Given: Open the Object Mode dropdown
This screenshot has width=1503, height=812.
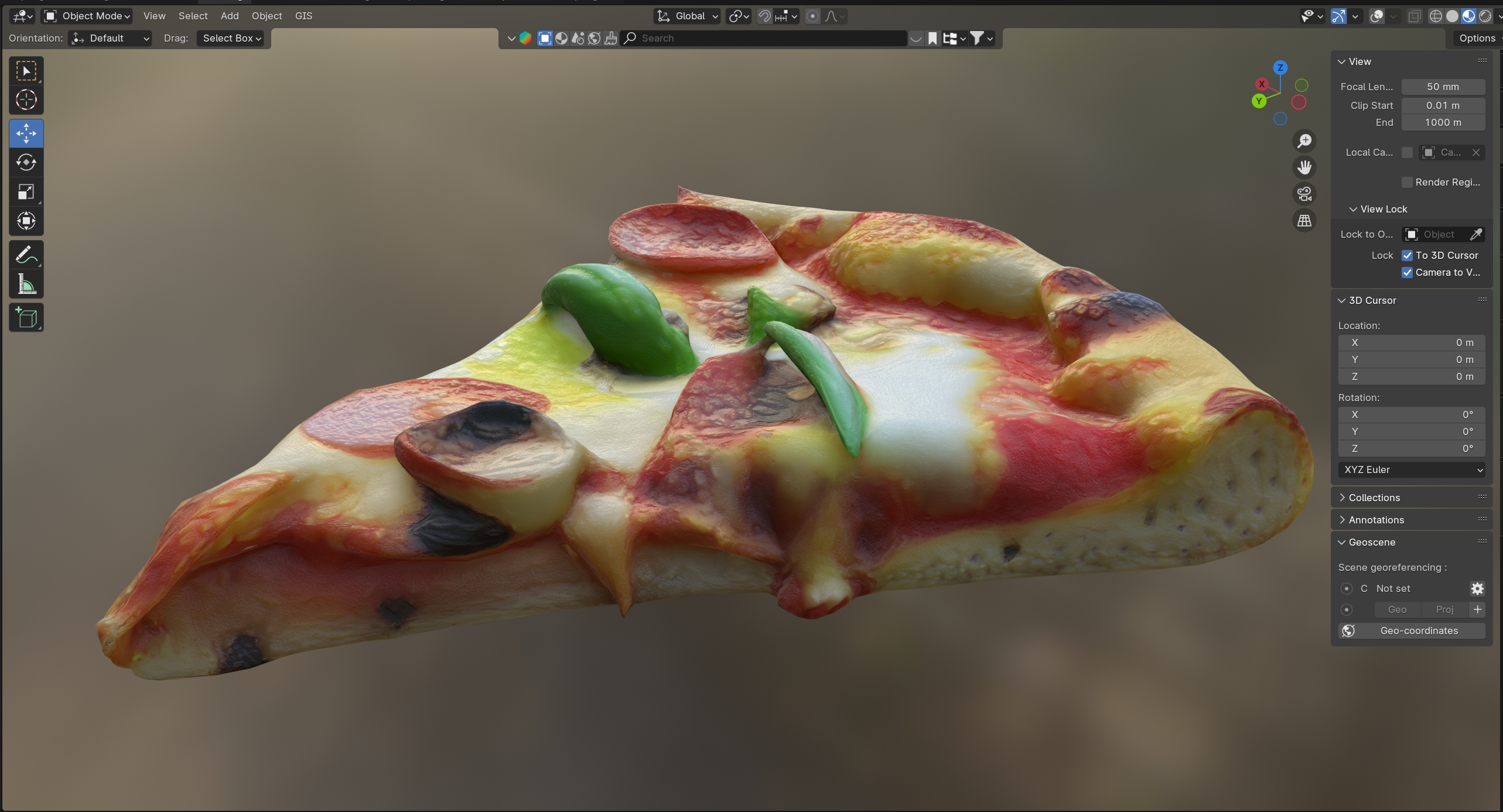Looking at the screenshot, I should click(87, 16).
